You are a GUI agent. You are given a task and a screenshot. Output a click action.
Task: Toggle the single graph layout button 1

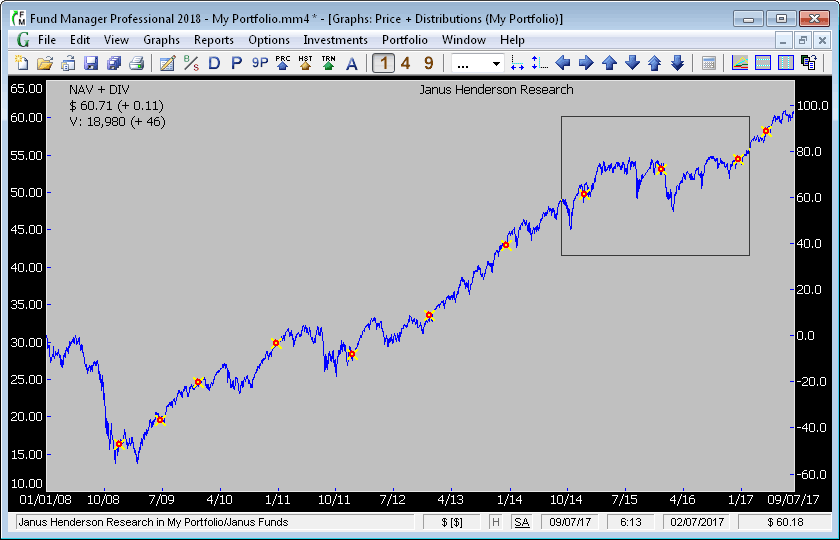pyautogui.click(x=383, y=63)
